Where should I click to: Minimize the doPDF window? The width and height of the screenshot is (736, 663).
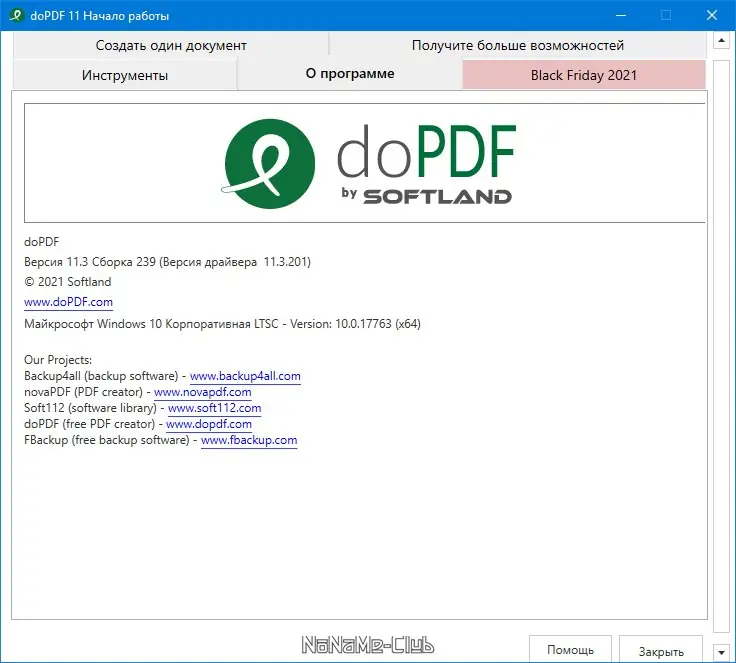click(x=621, y=15)
